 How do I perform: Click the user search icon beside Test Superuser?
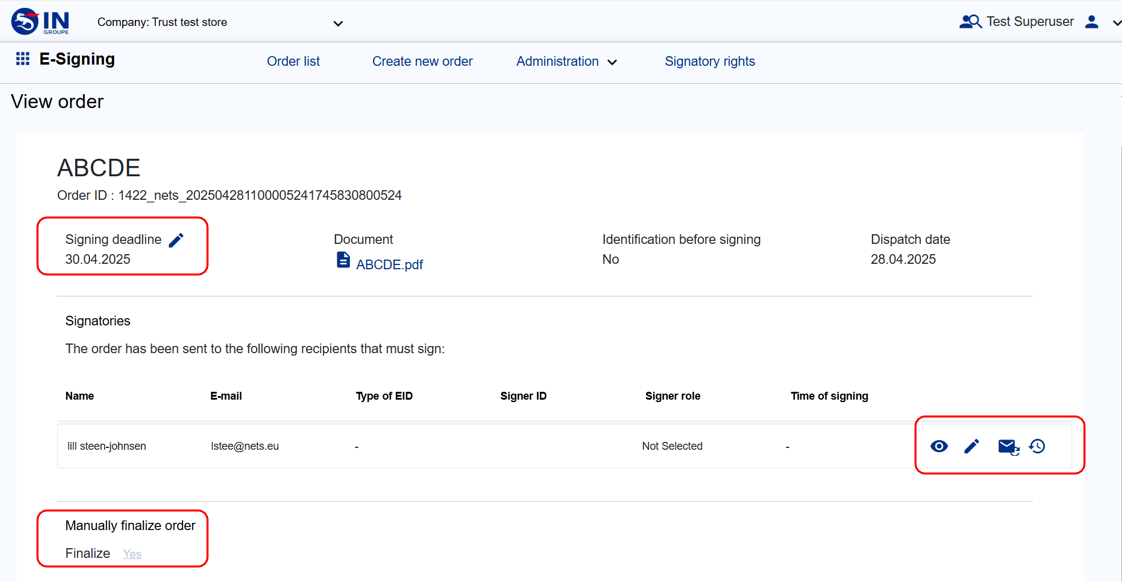[969, 22]
